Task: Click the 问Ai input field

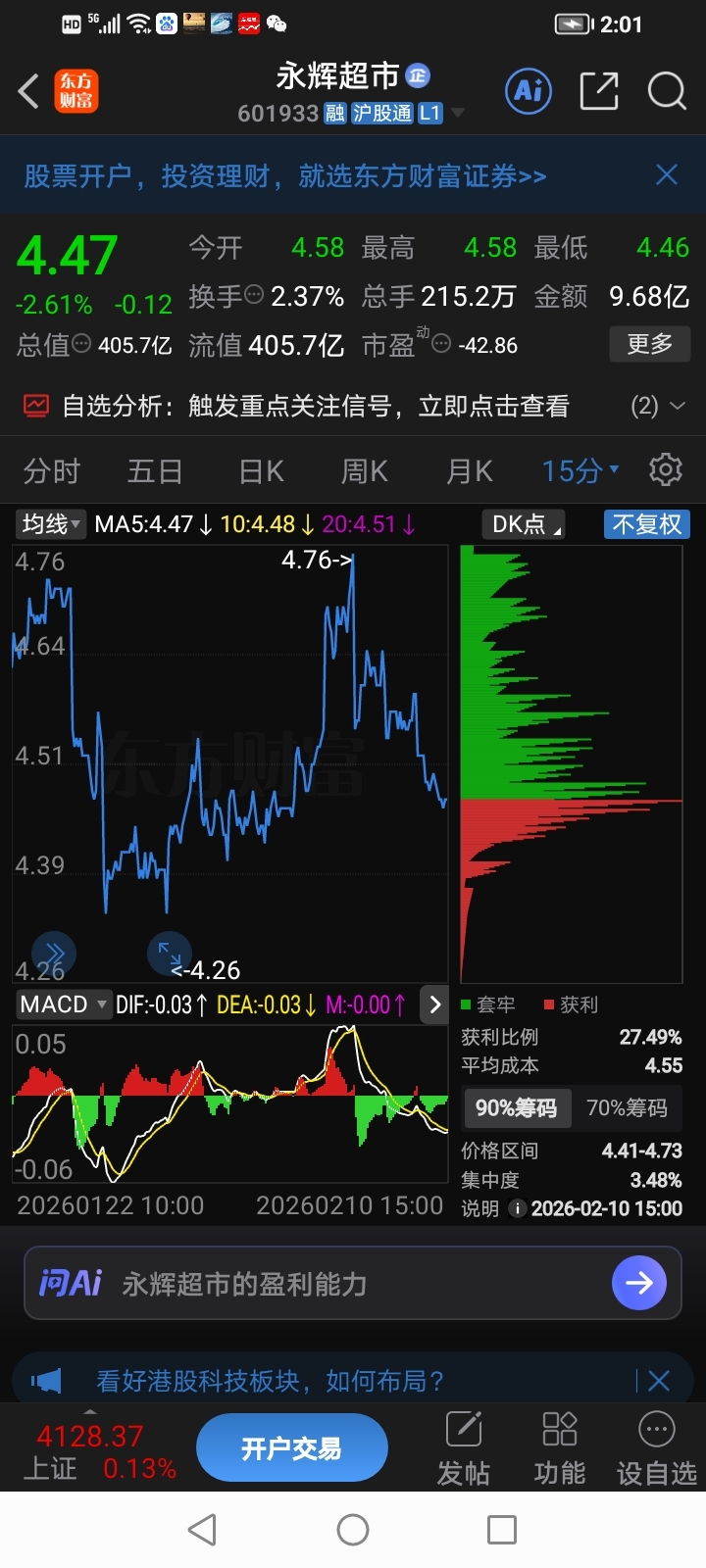Action: pyautogui.click(x=353, y=1283)
